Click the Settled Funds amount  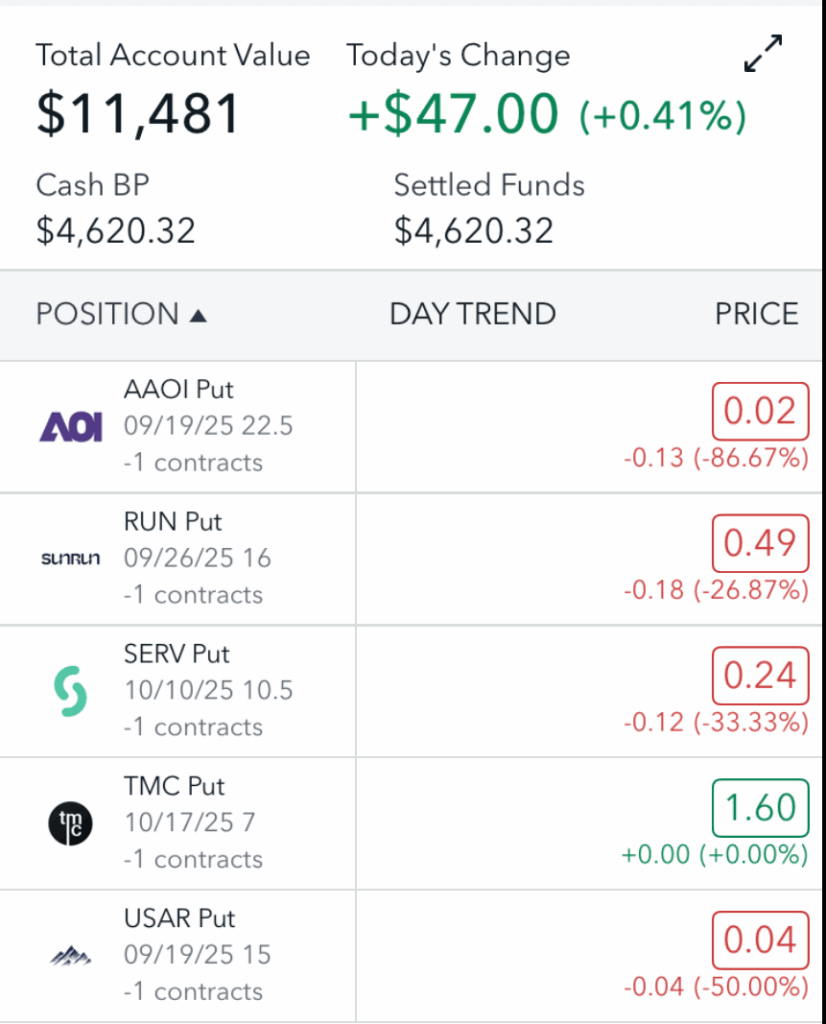click(x=473, y=232)
